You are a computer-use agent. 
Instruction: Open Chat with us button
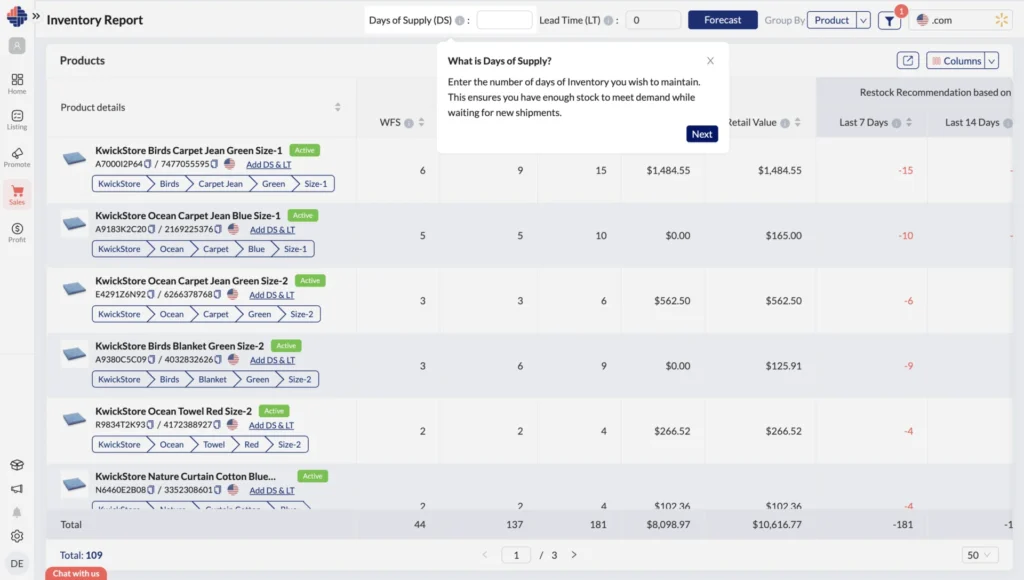pyautogui.click(x=76, y=573)
